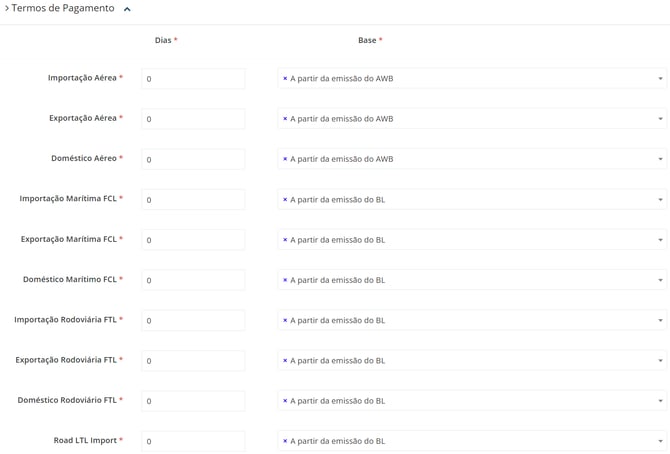The height and width of the screenshot is (454, 670).
Task: Click Road LTL Import days field
Action: click(x=193, y=441)
